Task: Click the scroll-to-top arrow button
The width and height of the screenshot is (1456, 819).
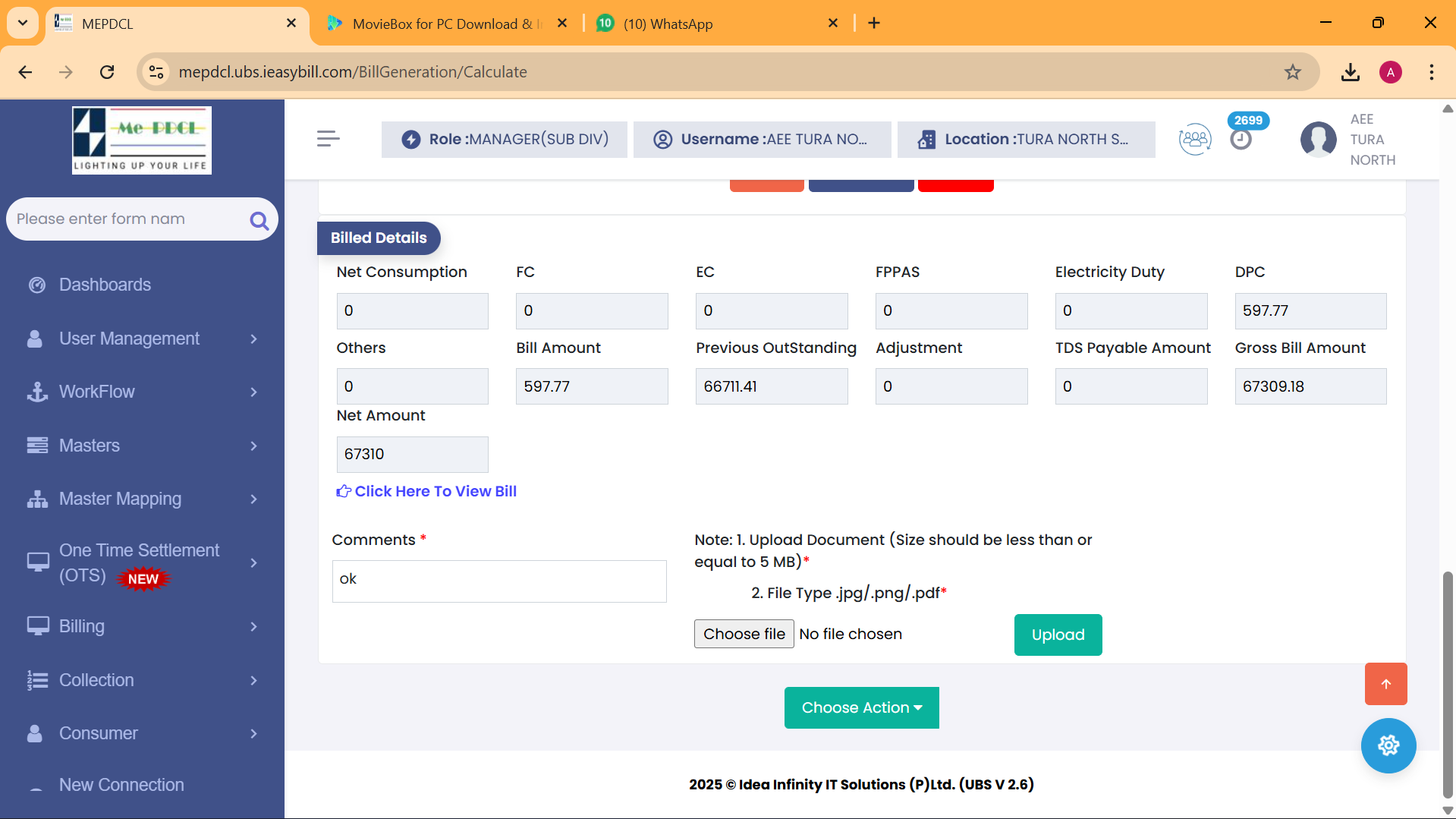Action: tap(1385, 684)
